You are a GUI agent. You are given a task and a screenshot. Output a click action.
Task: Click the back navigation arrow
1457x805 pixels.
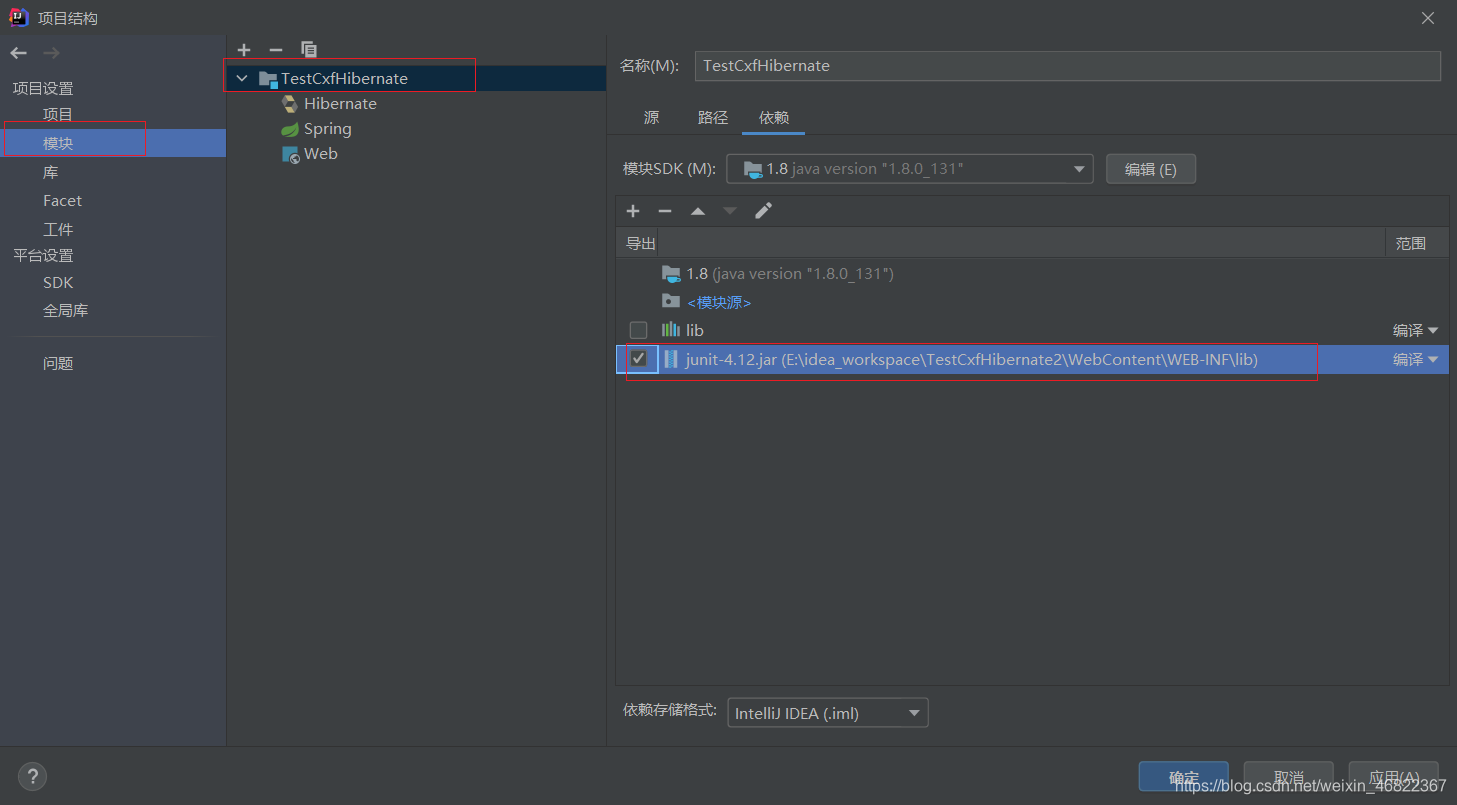(x=19, y=53)
